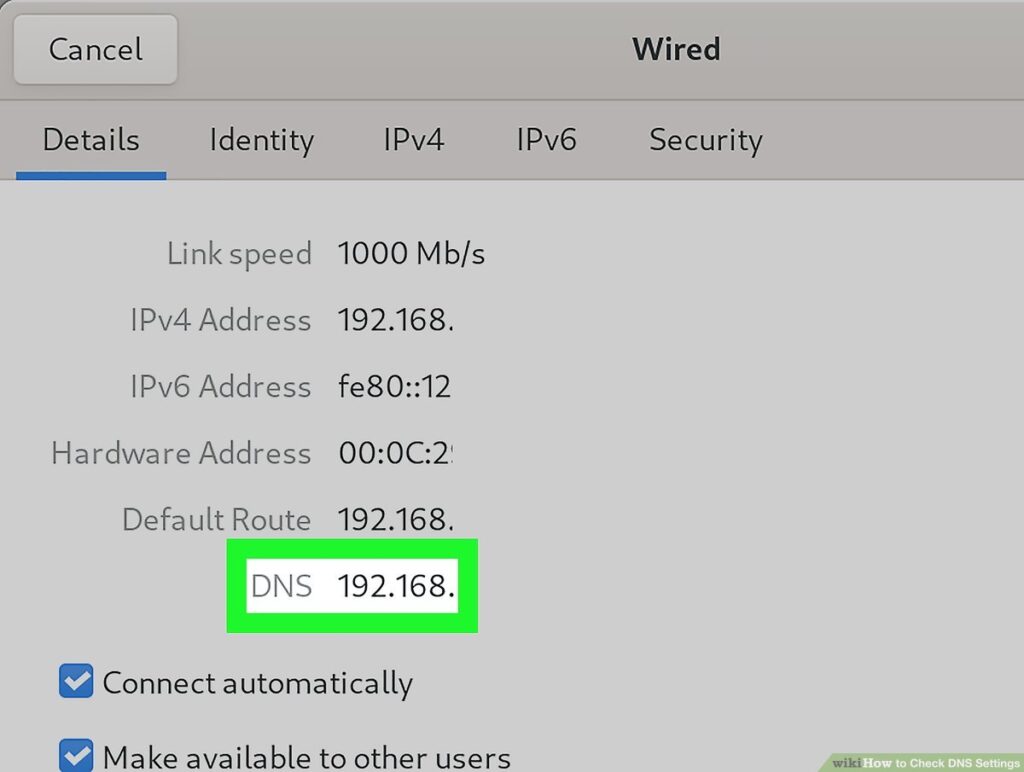Switch to the IPv6 tab
Image resolution: width=1024 pixels, height=772 pixels.
point(547,140)
